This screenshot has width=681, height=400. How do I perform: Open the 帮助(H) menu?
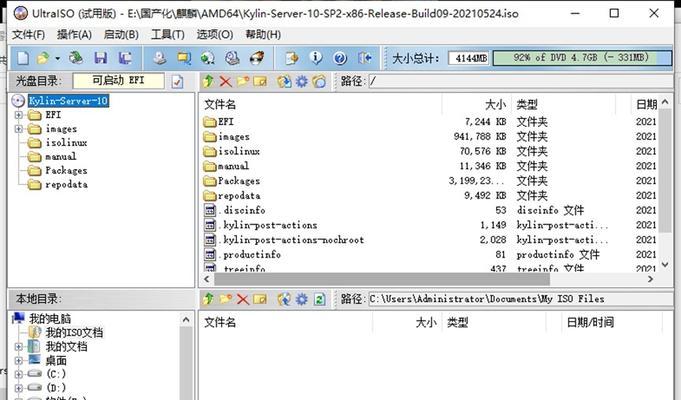click(x=263, y=34)
